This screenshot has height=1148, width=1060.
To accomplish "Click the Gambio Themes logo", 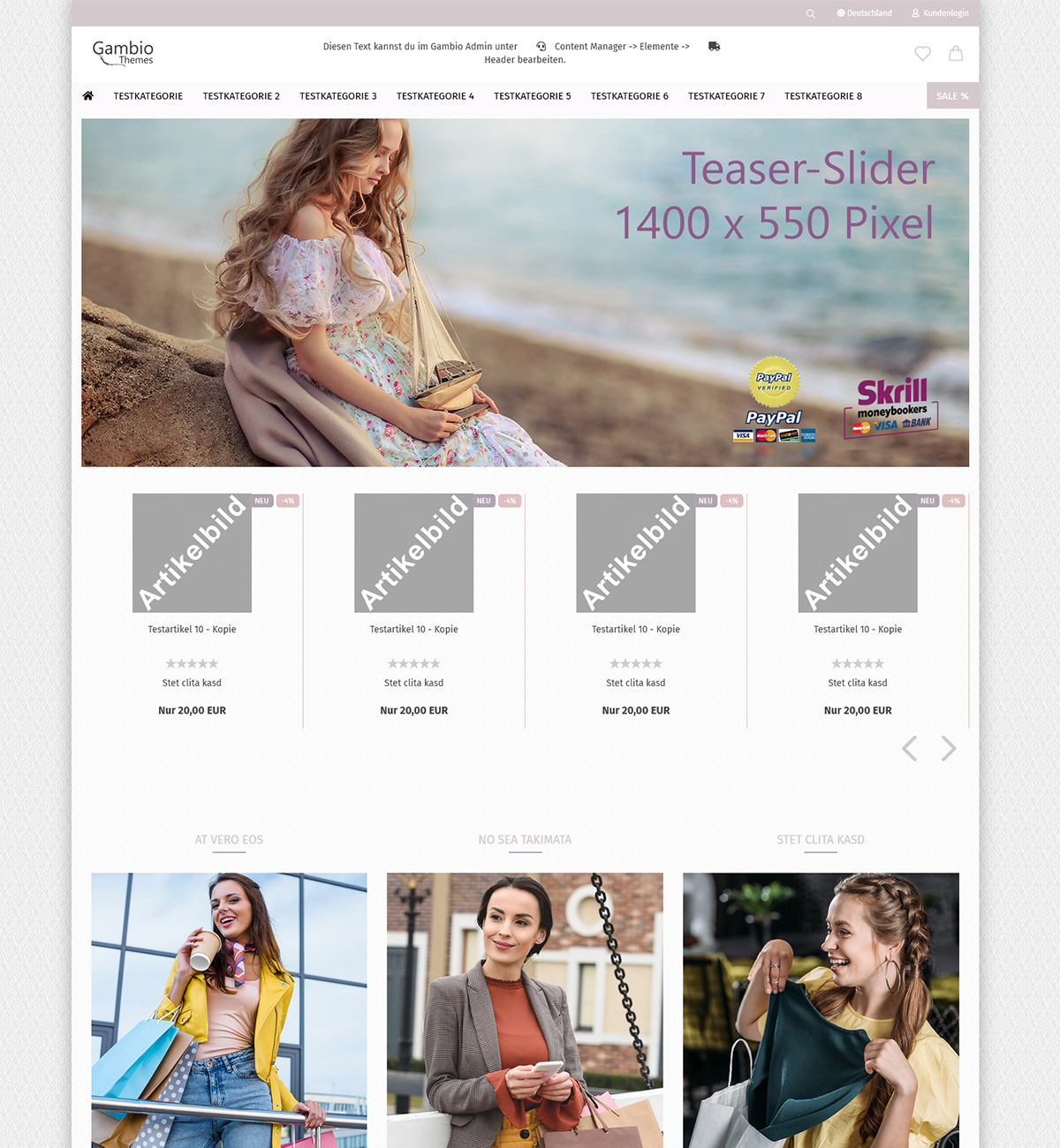I will coord(123,53).
